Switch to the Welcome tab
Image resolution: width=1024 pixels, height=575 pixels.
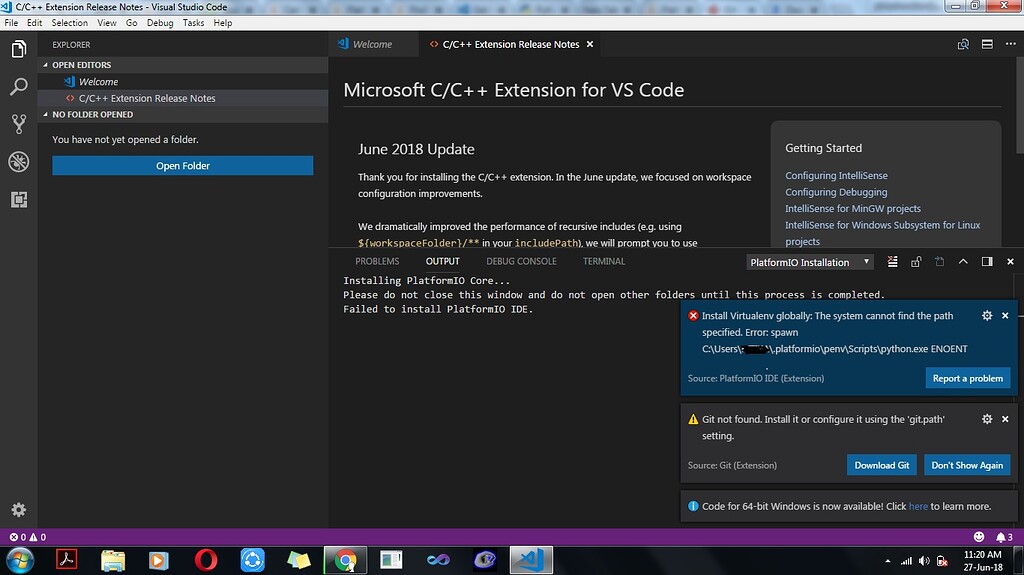pyautogui.click(x=373, y=44)
